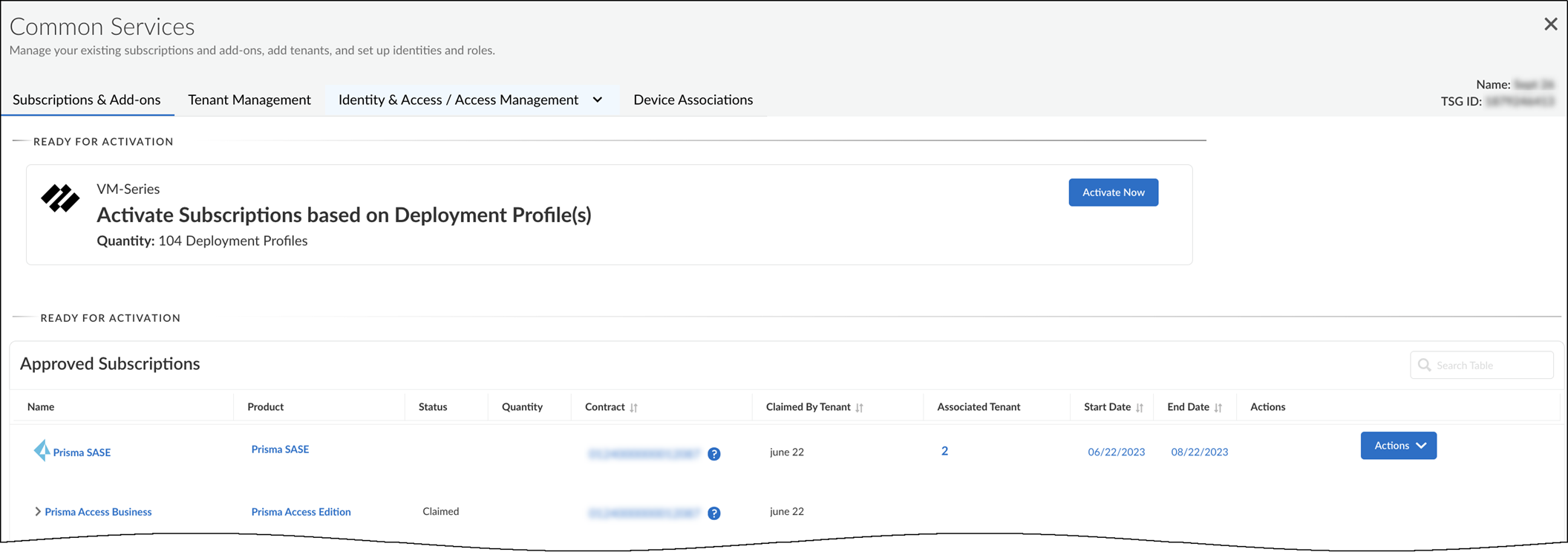Click the Name column header

[x=41, y=406]
